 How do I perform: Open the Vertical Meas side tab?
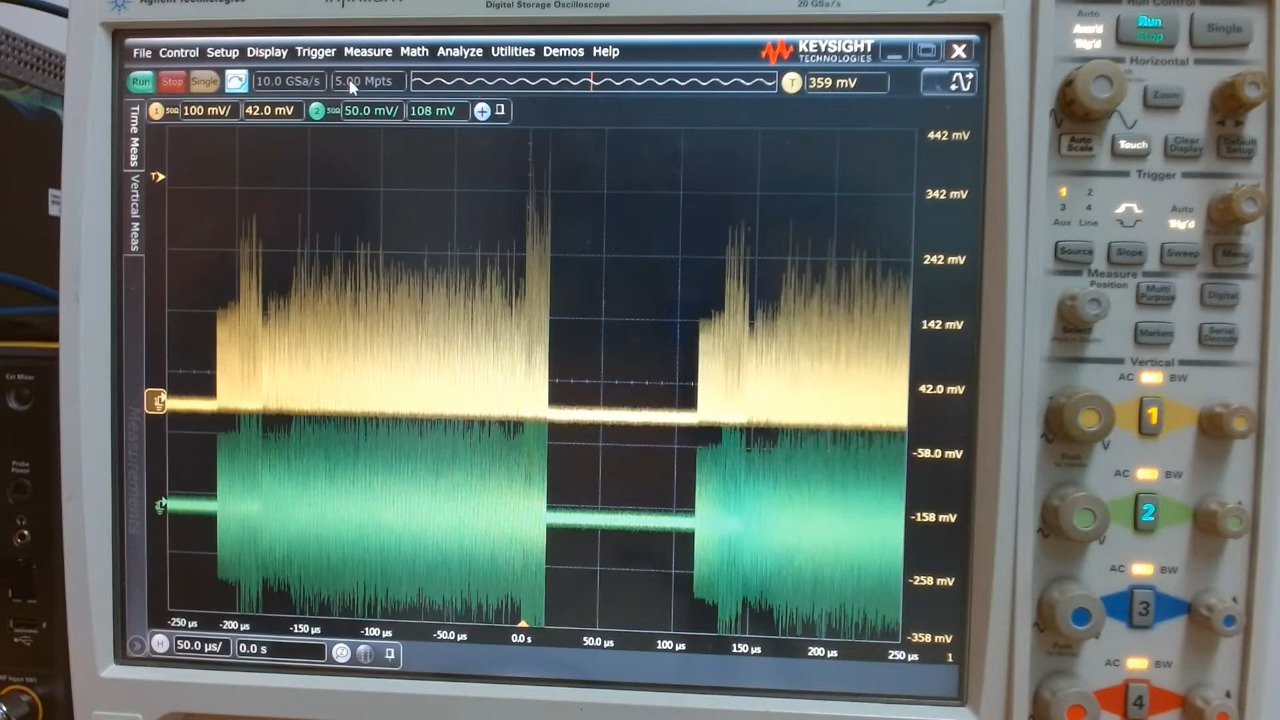tap(135, 213)
